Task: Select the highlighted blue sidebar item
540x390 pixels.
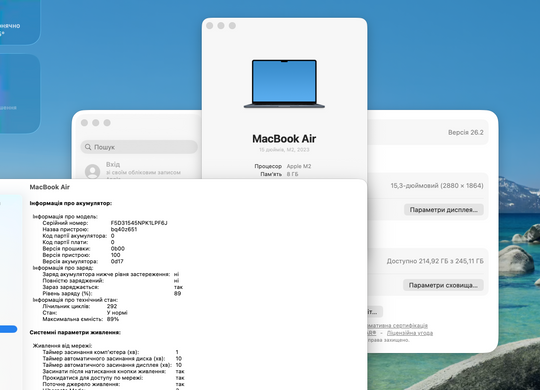Action: coord(8,329)
